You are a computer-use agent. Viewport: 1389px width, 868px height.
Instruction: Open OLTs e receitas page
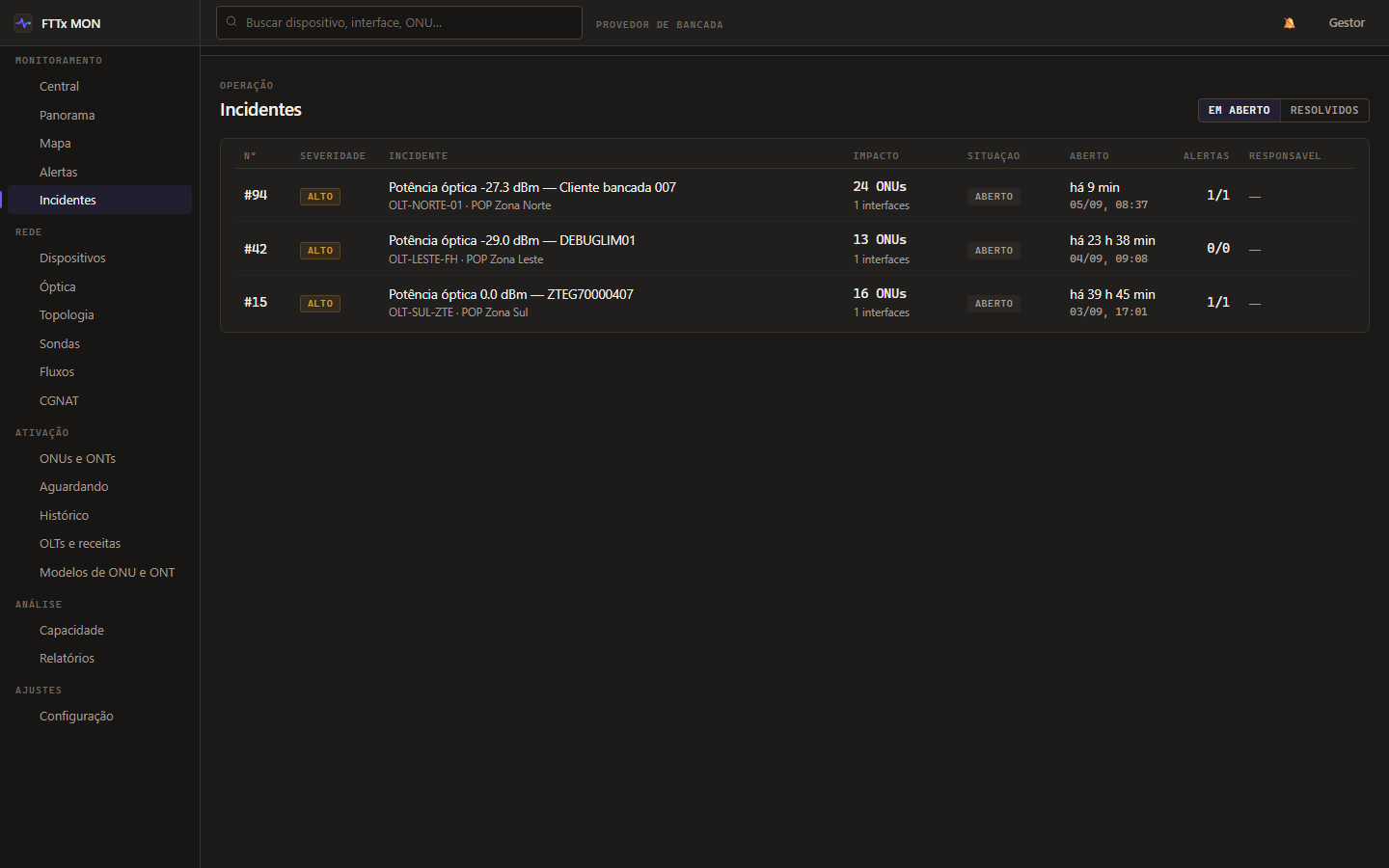click(x=99, y=544)
